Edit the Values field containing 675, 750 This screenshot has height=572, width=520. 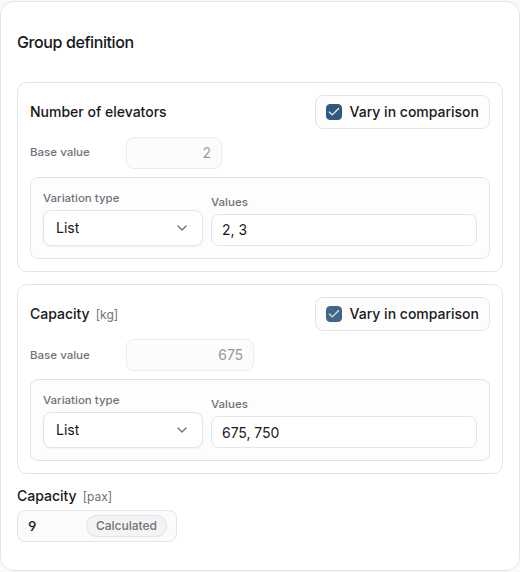(344, 432)
